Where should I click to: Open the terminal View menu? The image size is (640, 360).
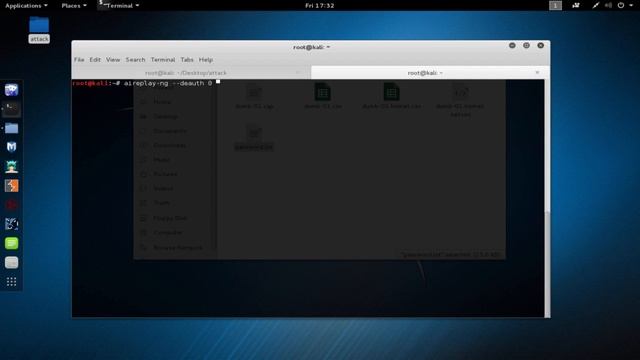tap(113, 60)
